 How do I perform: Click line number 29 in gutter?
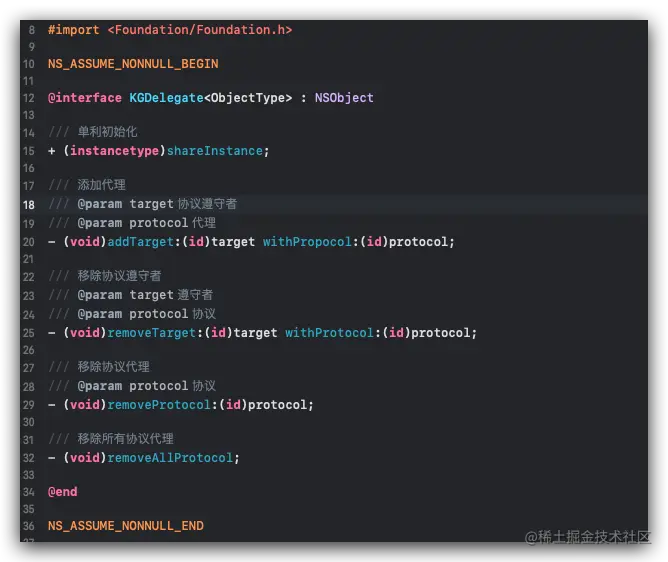click(29, 405)
